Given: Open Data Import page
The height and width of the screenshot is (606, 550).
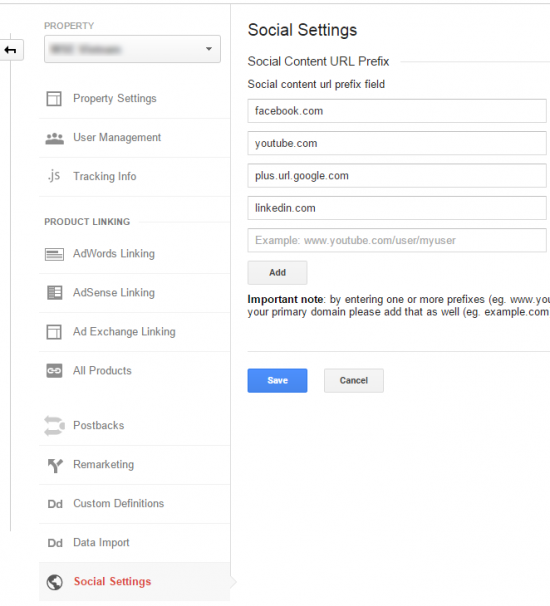Looking at the screenshot, I should [101, 543].
